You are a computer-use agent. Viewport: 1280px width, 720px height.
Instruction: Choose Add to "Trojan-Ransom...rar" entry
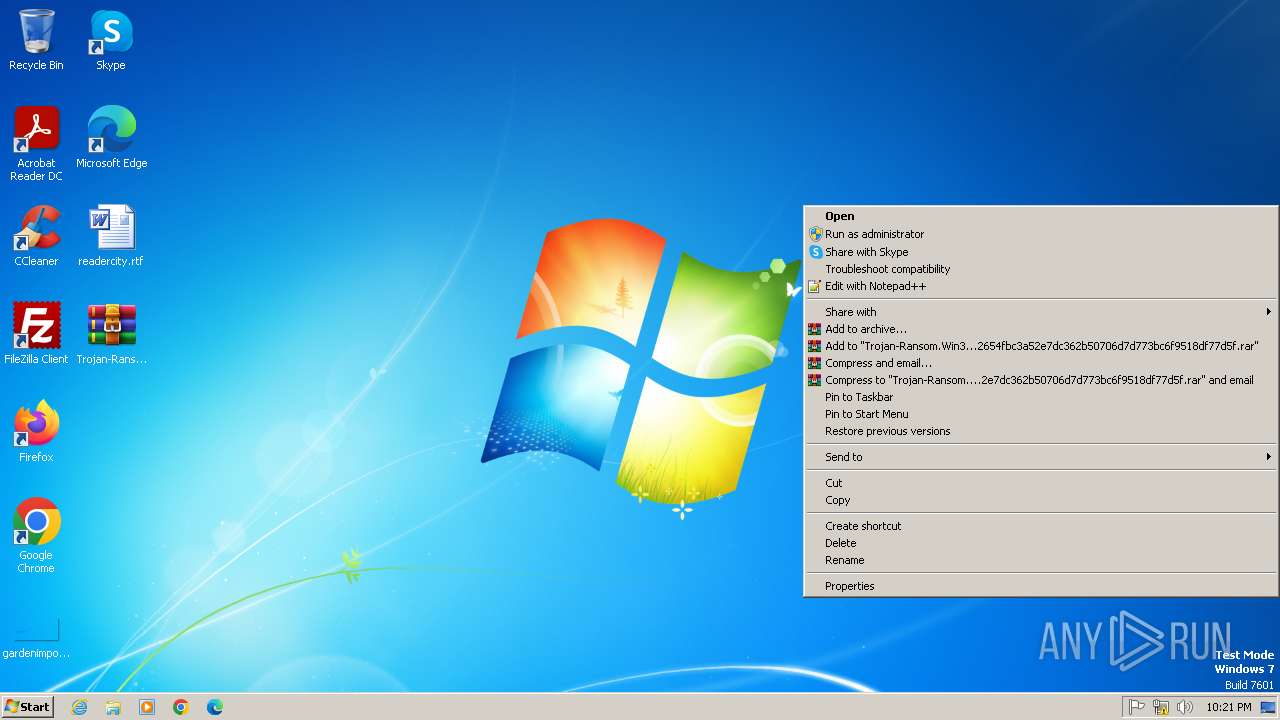click(x=1040, y=346)
